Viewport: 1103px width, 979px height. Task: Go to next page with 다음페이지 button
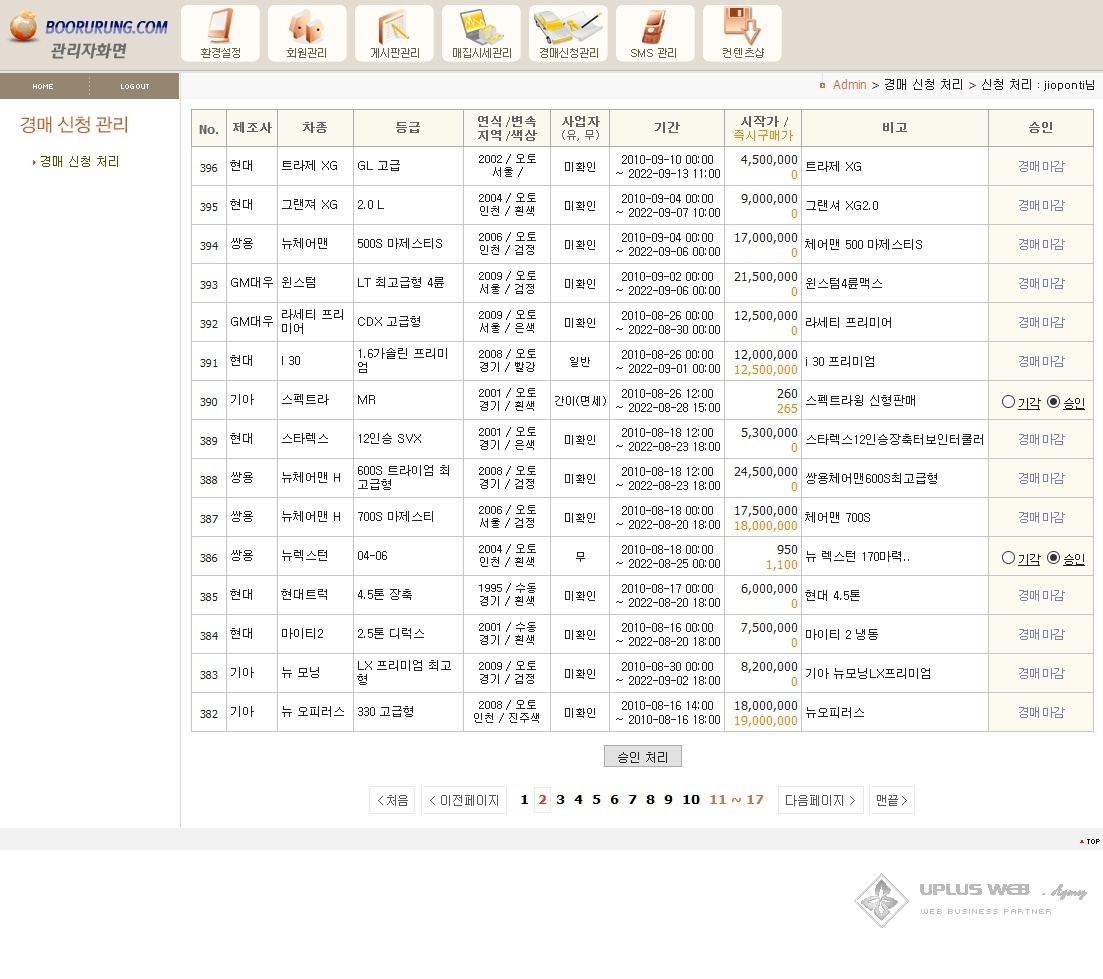click(x=820, y=800)
